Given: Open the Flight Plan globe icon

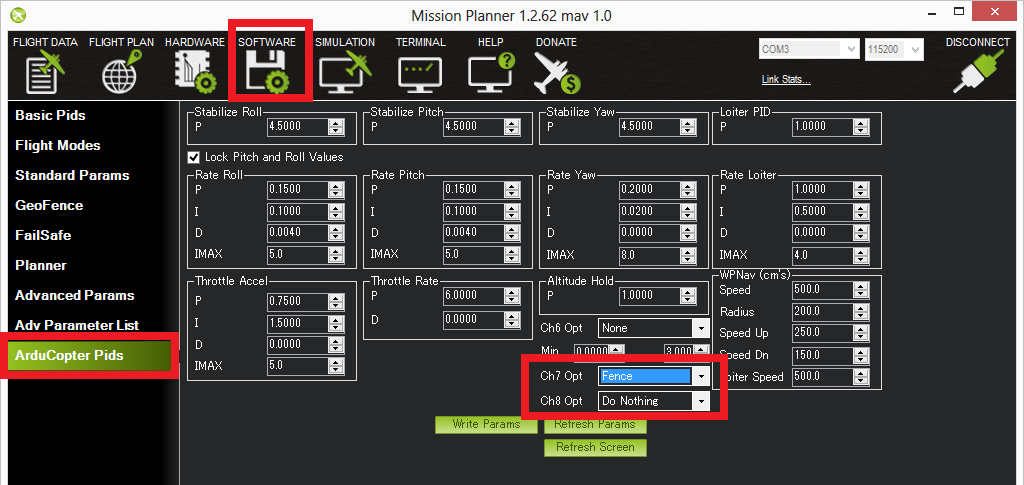Looking at the screenshot, I should point(119,71).
